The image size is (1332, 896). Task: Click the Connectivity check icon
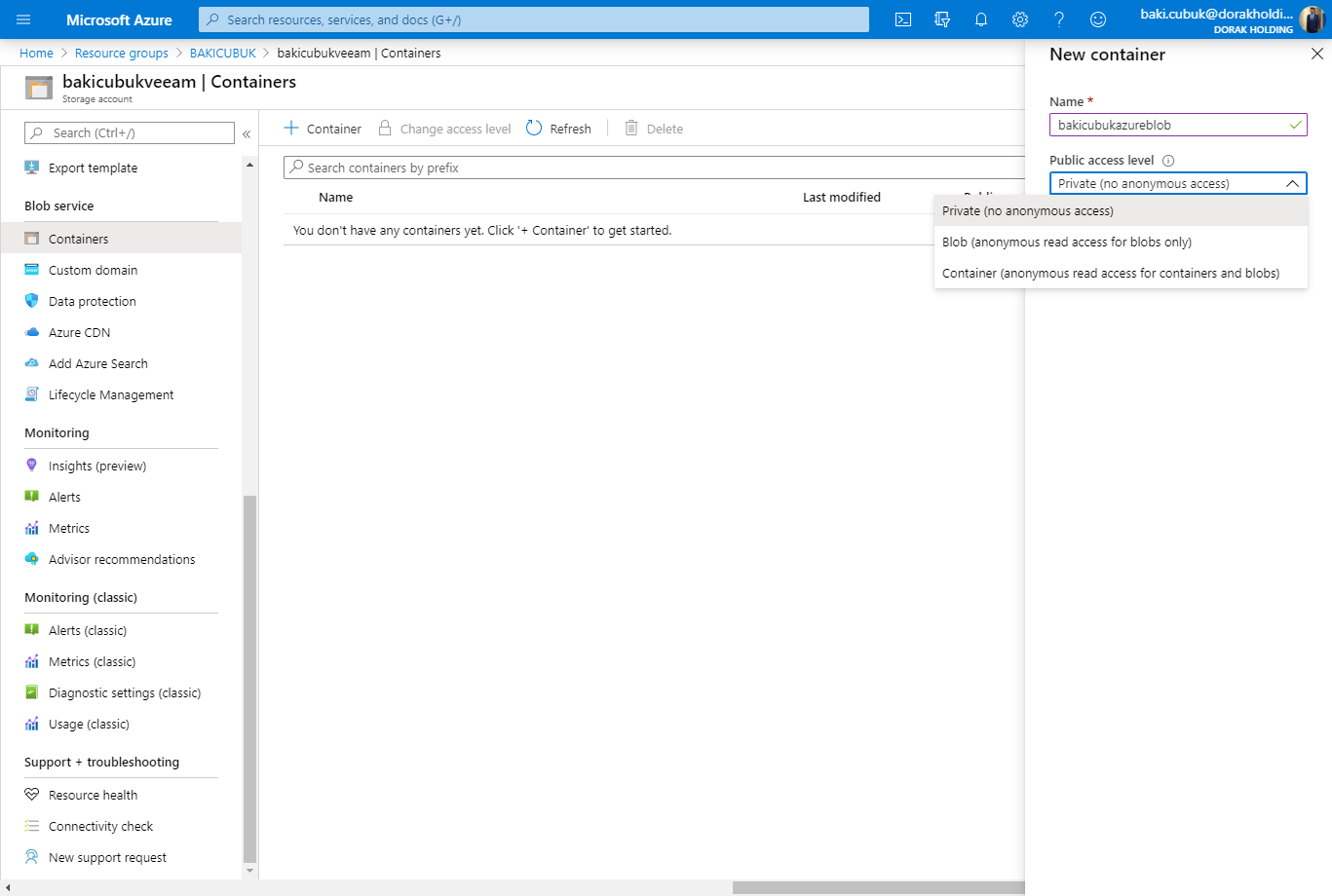[x=32, y=826]
